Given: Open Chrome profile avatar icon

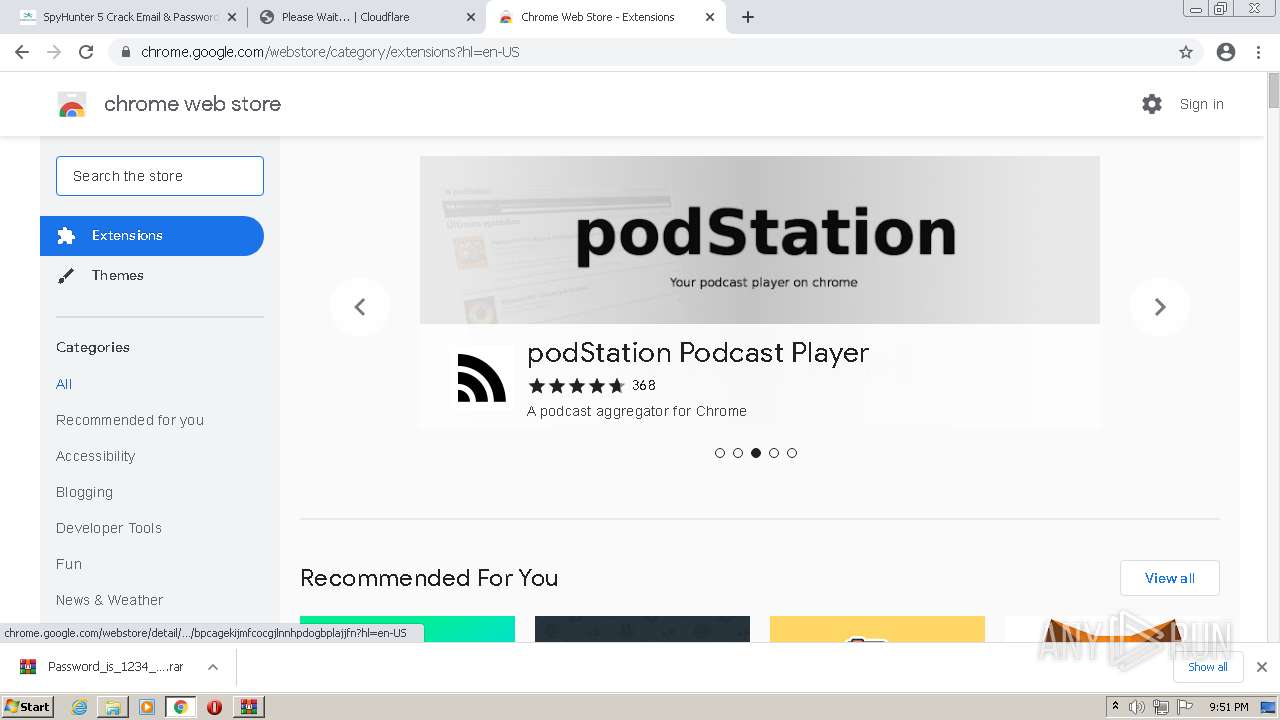Looking at the screenshot, I should (1226, 52).
